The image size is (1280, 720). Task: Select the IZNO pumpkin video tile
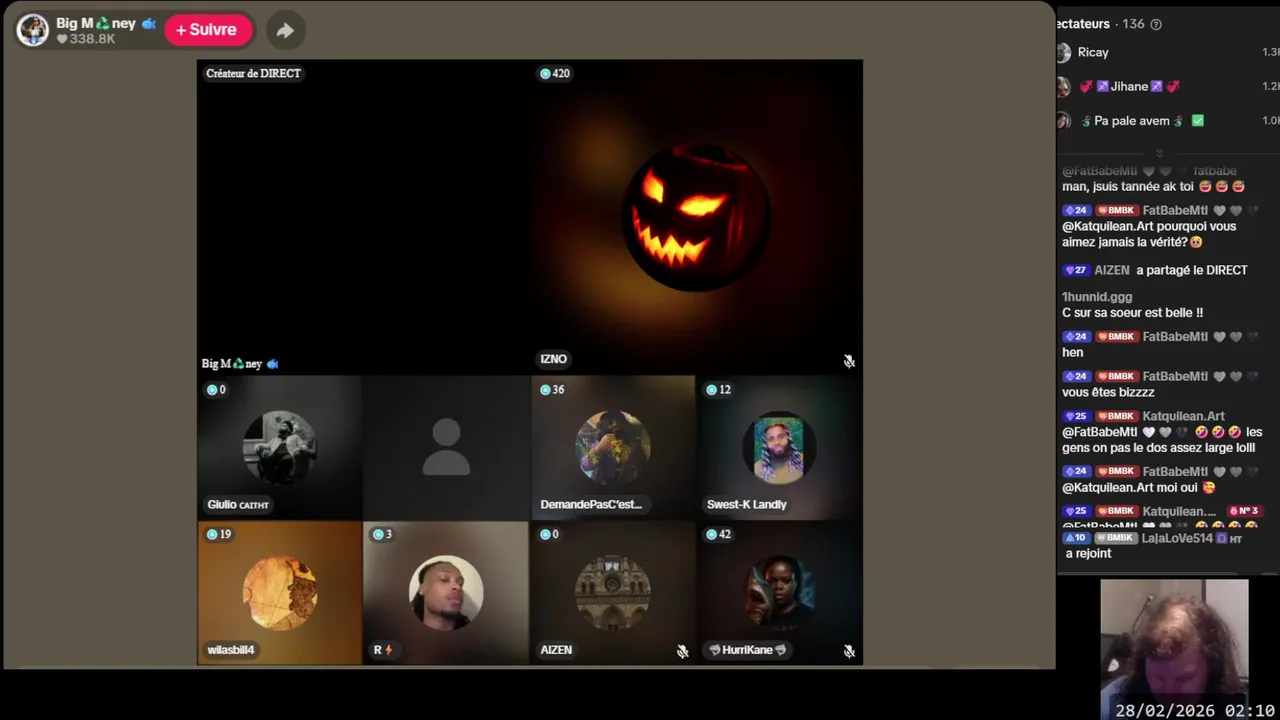(x=696, y=217)
